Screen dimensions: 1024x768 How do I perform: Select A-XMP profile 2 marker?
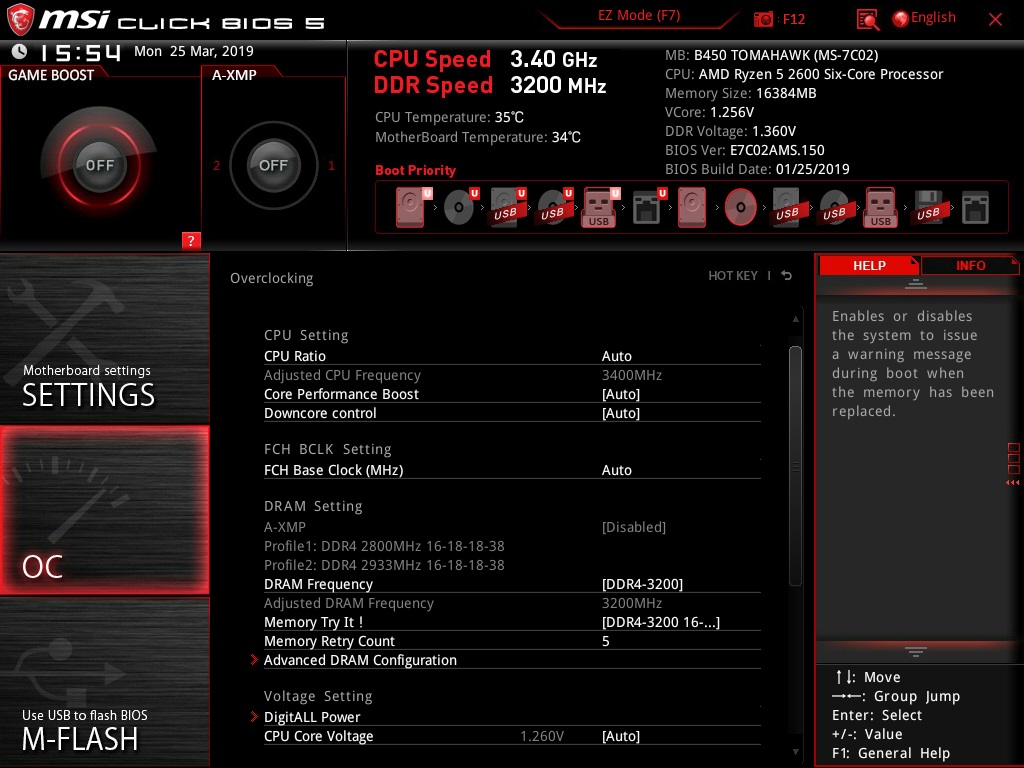[216, 165]
